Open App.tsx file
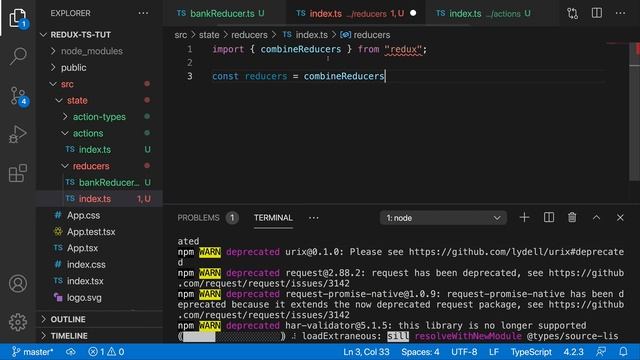This screenshot has height=360, width=640. click(82, 248)
